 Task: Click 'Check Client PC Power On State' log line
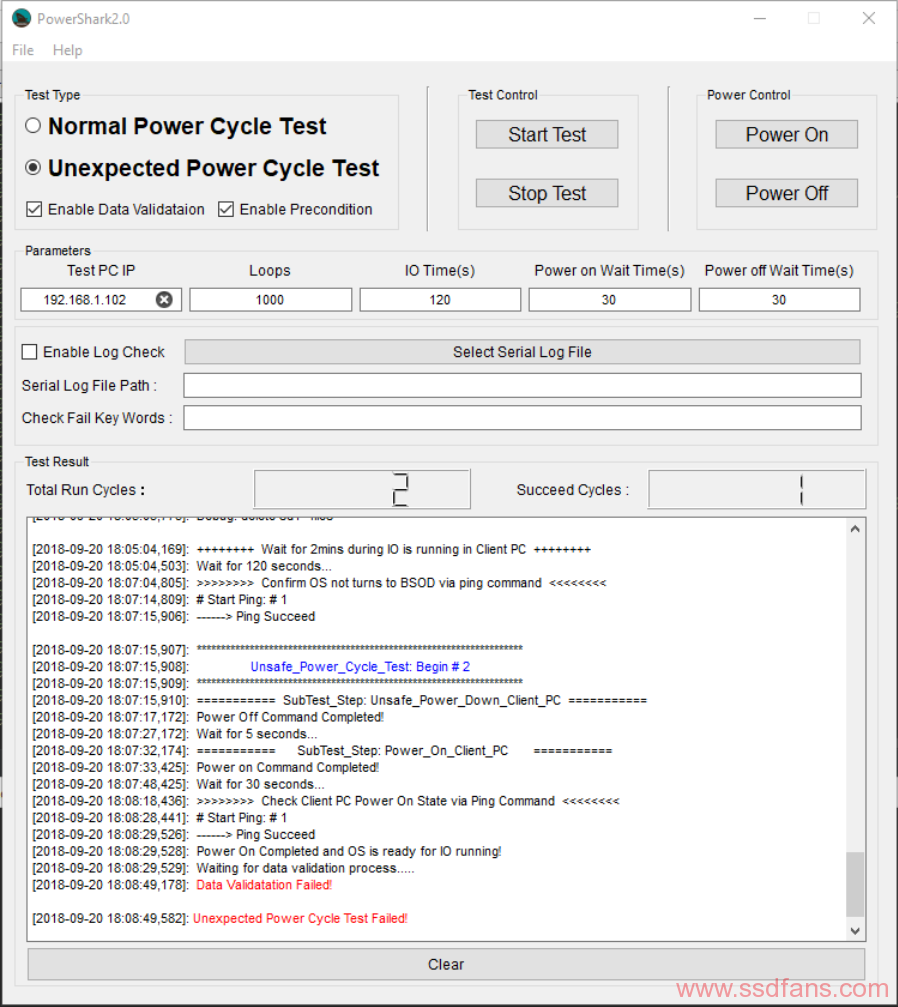pos(408,801)
